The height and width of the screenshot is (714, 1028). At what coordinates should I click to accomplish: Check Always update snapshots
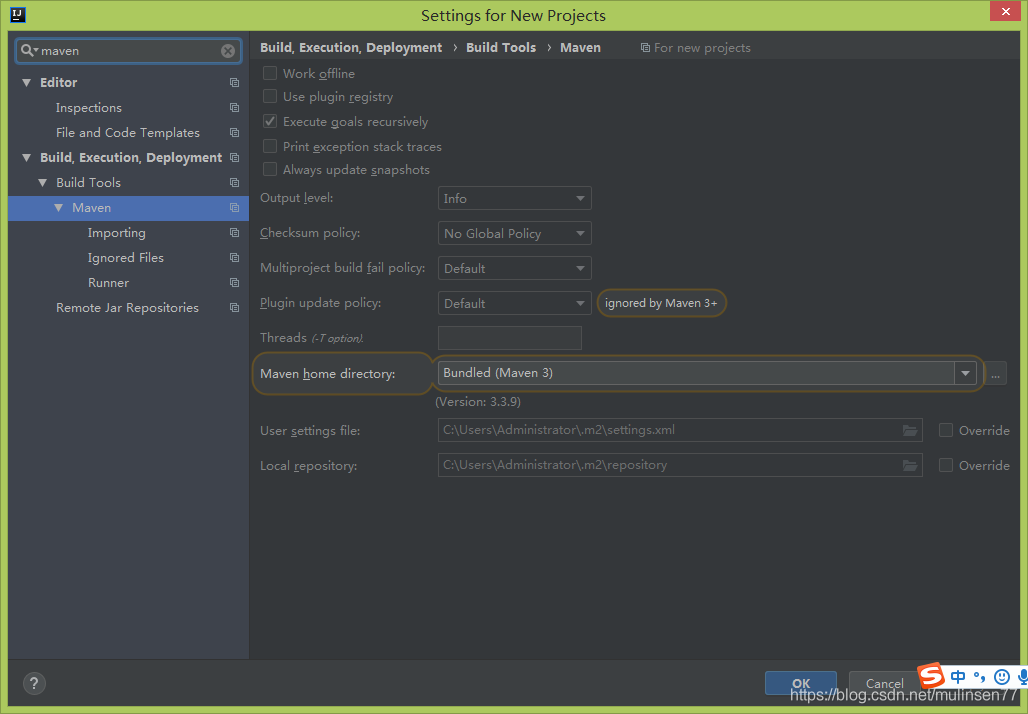269,169
